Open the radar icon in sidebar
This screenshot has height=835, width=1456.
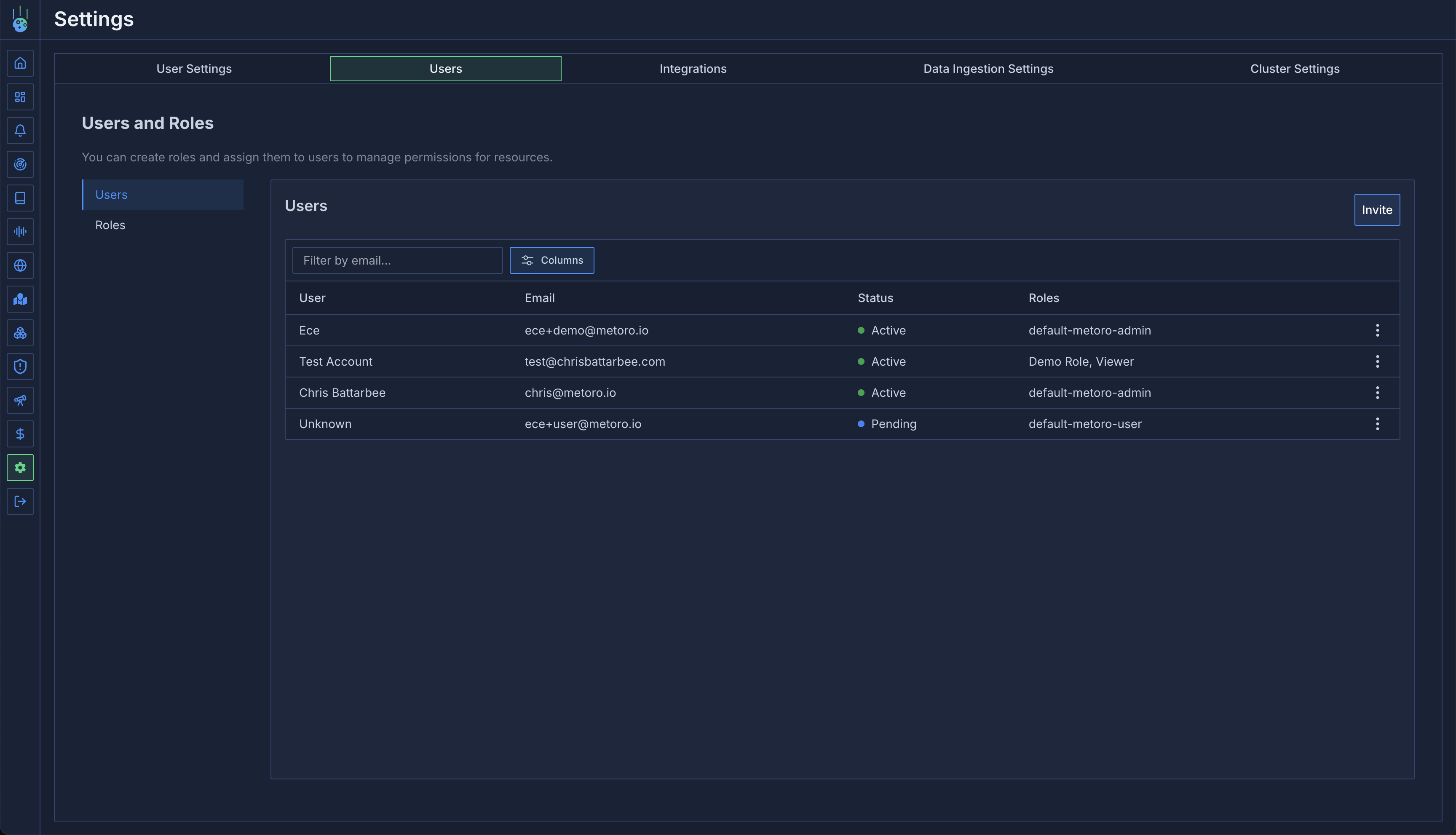click(x=20, y=165)
